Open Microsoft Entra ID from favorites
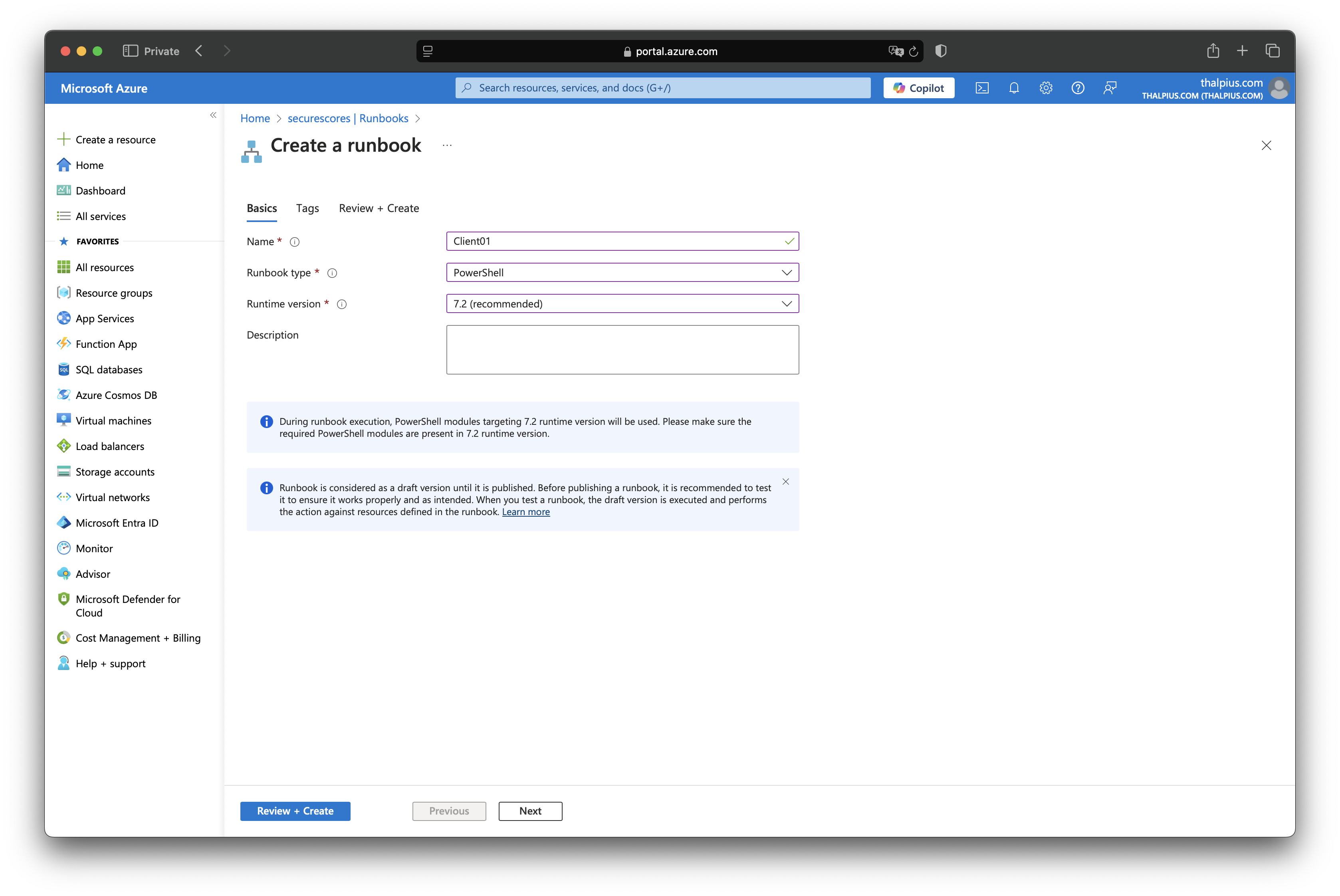Screen dimensions: 1340x896 tap(117, 522)
